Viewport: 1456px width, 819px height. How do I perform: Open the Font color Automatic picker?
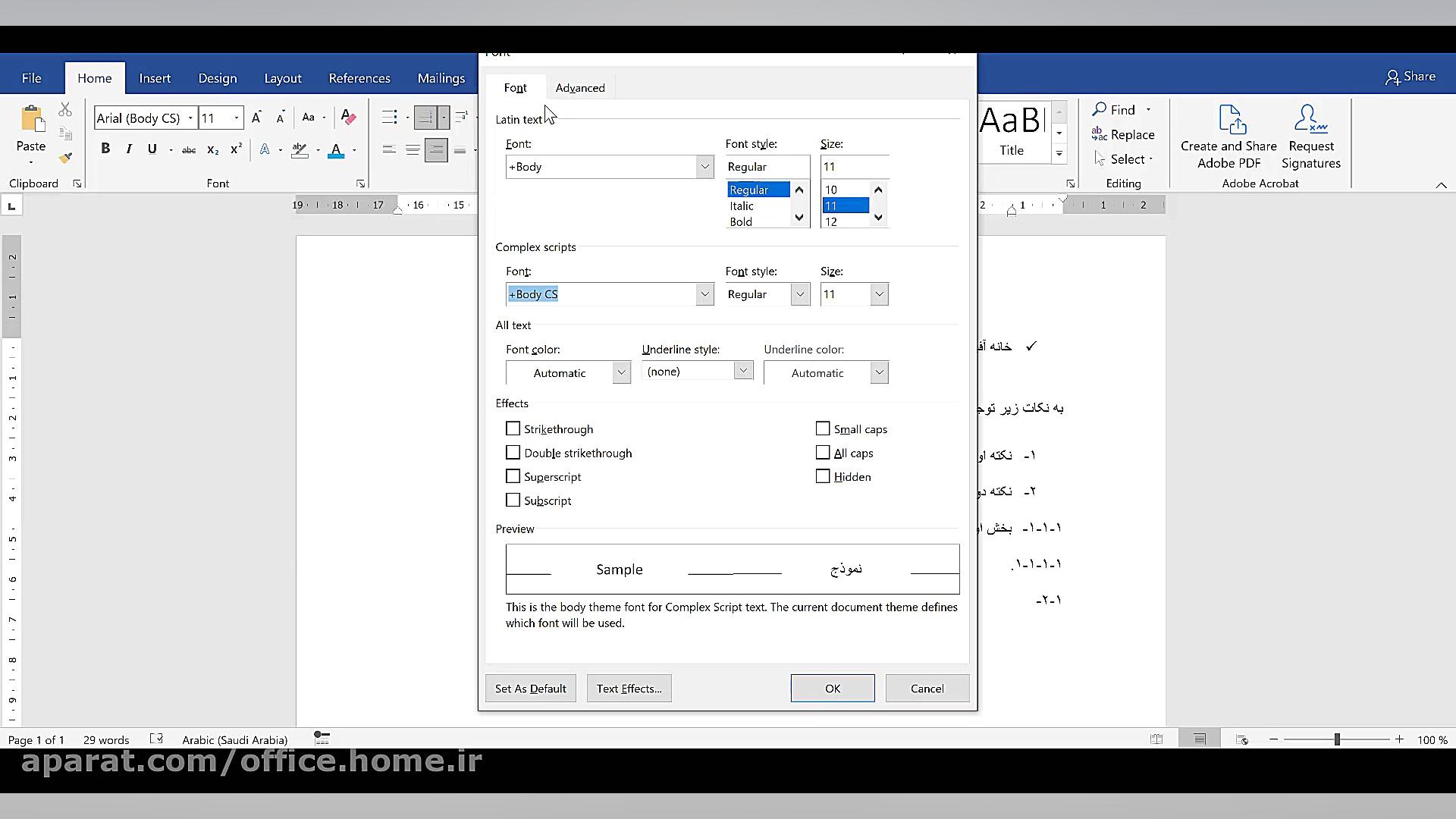[x=621, y=372]
